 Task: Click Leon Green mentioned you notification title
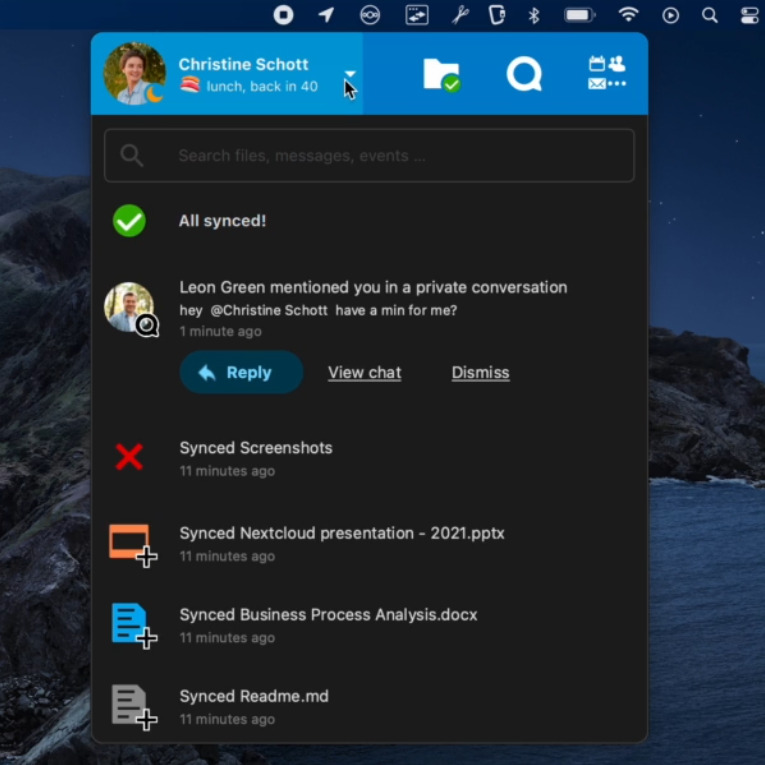pyautogui.click(x=373, y=287)
